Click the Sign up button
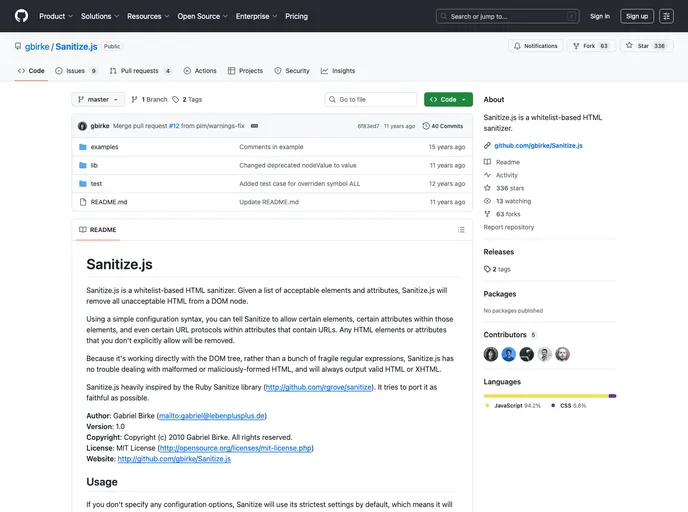Viewport: 688px width, 512px height. coord(637,16)
